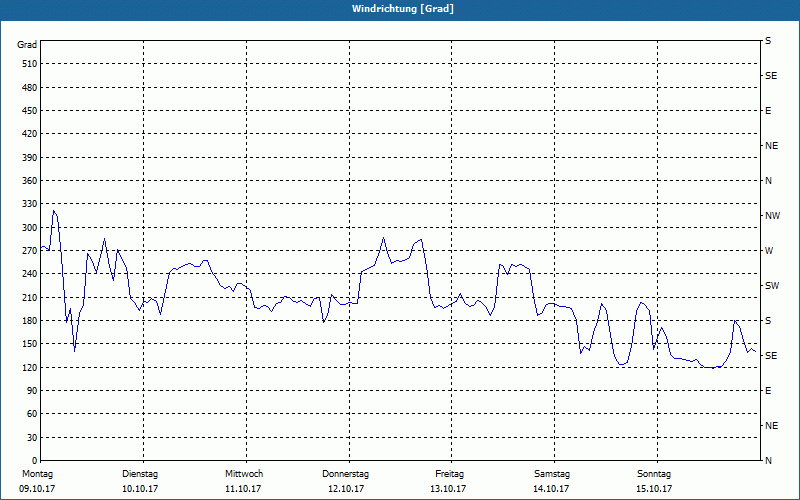Viewport: 800px width, 500px height.
Task: Click the 'SW' compass label on right axis
Action: coord(772,286)
